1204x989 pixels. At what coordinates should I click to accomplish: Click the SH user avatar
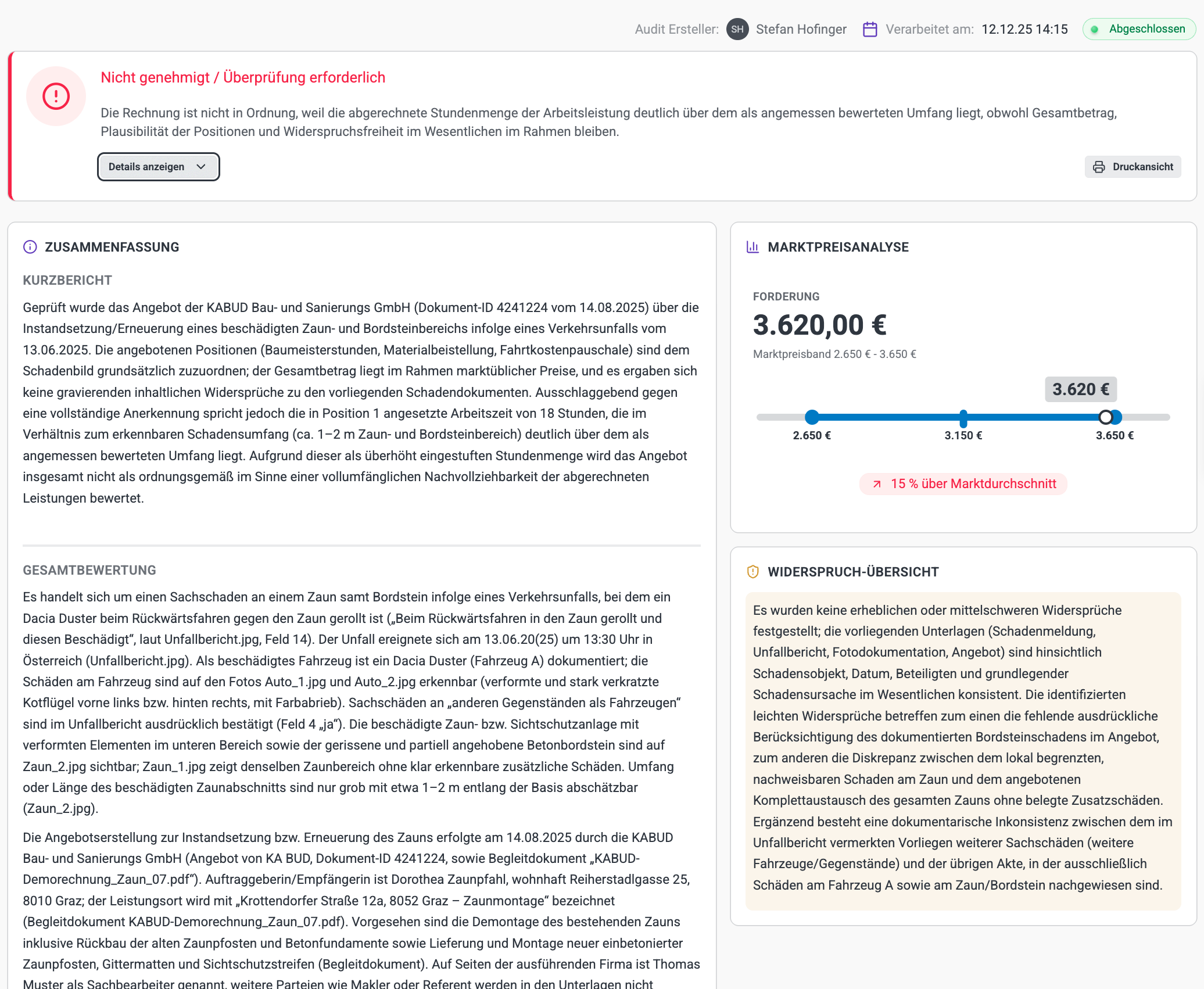(737, 29)
